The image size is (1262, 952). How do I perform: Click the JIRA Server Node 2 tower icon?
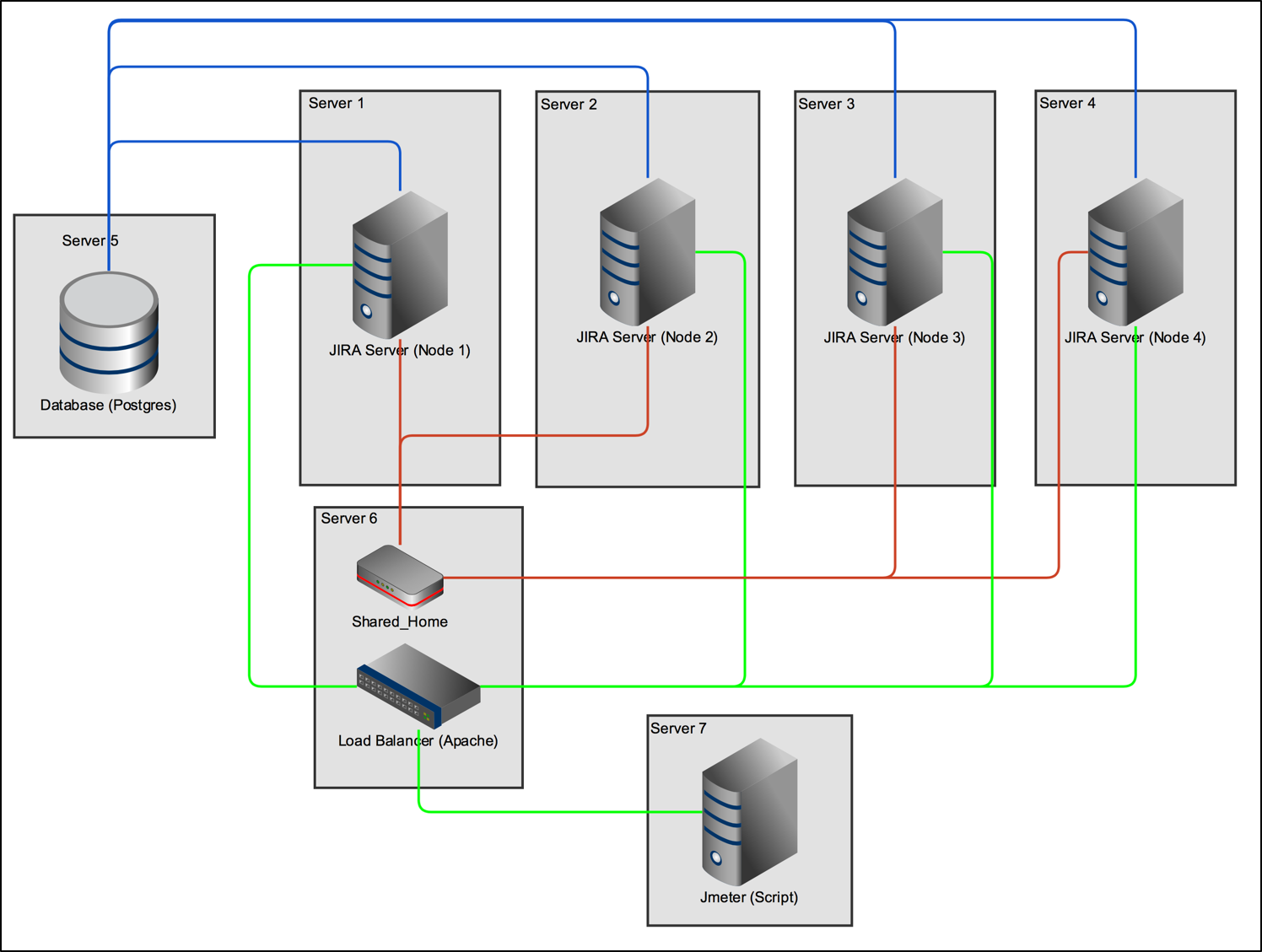(647, 252)
